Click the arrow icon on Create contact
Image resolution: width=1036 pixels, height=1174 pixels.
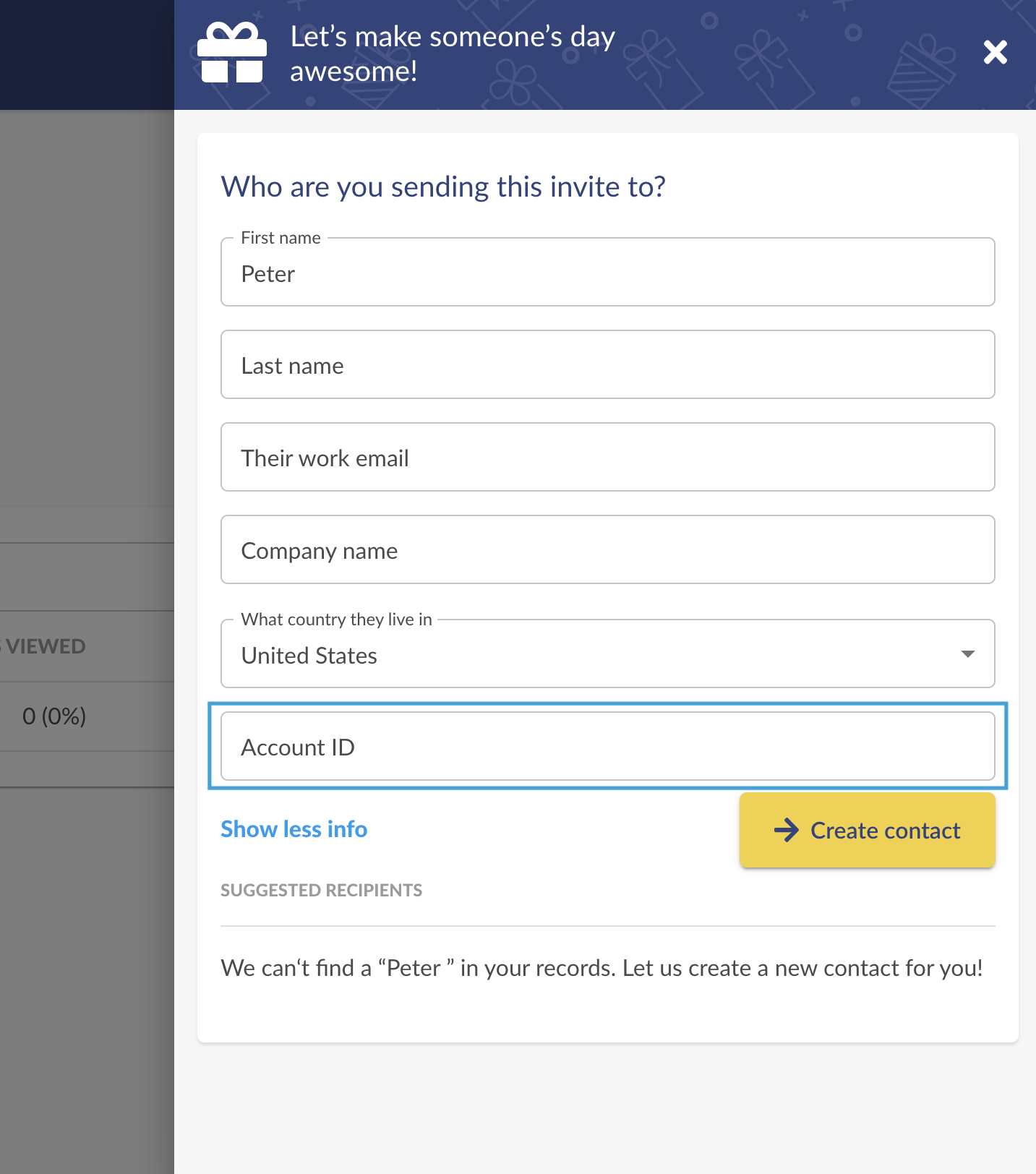point(787,830)
